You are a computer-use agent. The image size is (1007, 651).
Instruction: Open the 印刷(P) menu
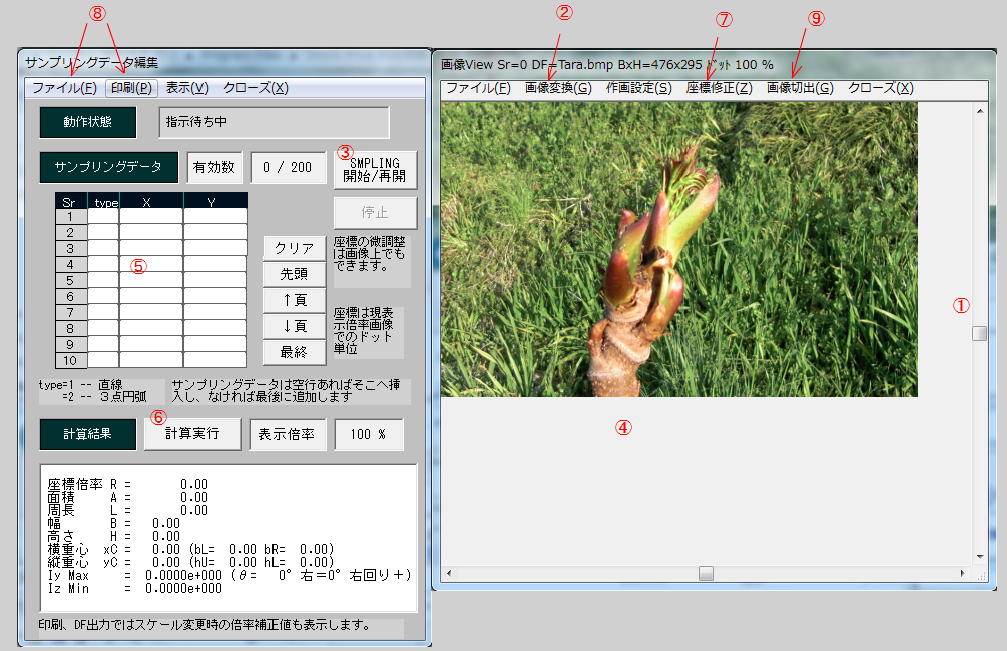(x=132, y=88)
